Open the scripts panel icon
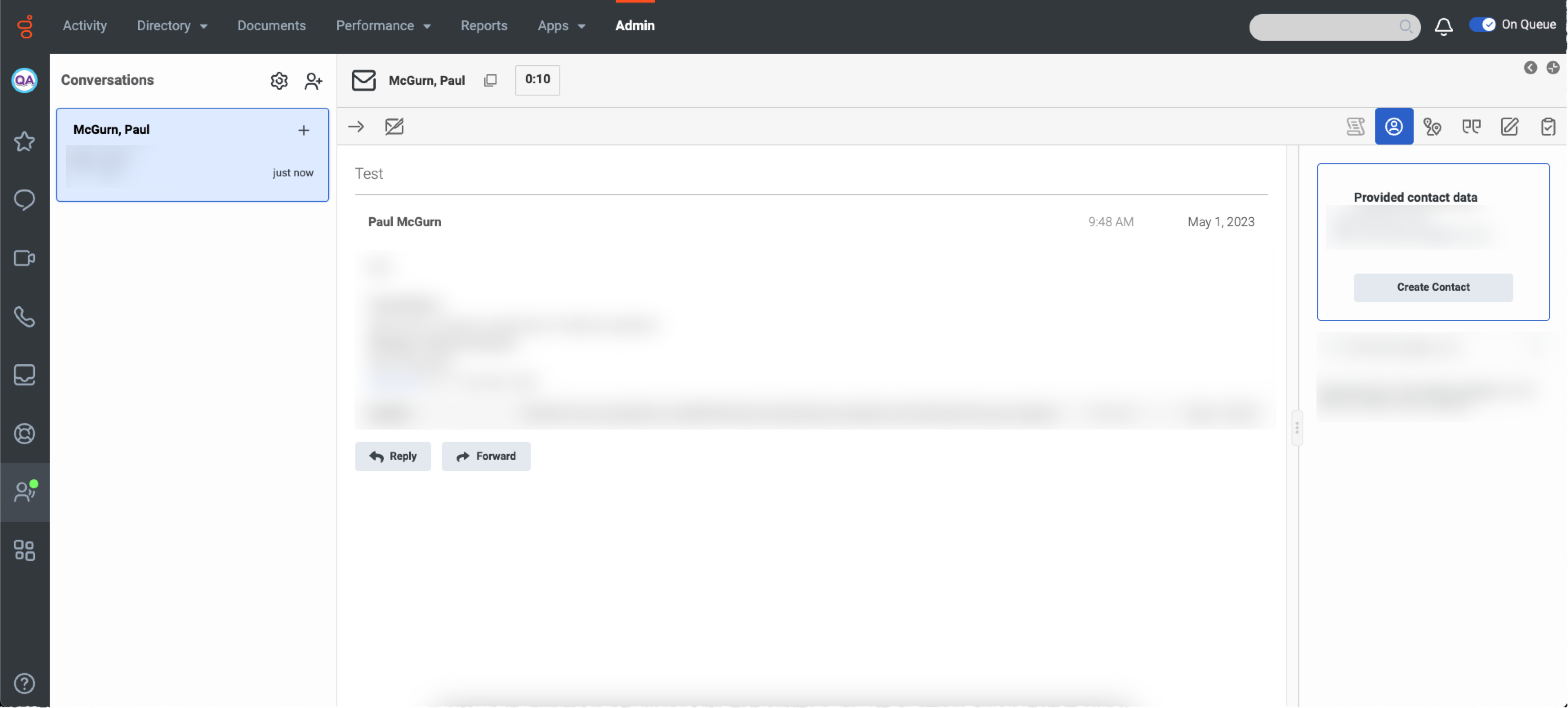Image resolution: width=1568 pixels, height=708 pixels. 1355,127
